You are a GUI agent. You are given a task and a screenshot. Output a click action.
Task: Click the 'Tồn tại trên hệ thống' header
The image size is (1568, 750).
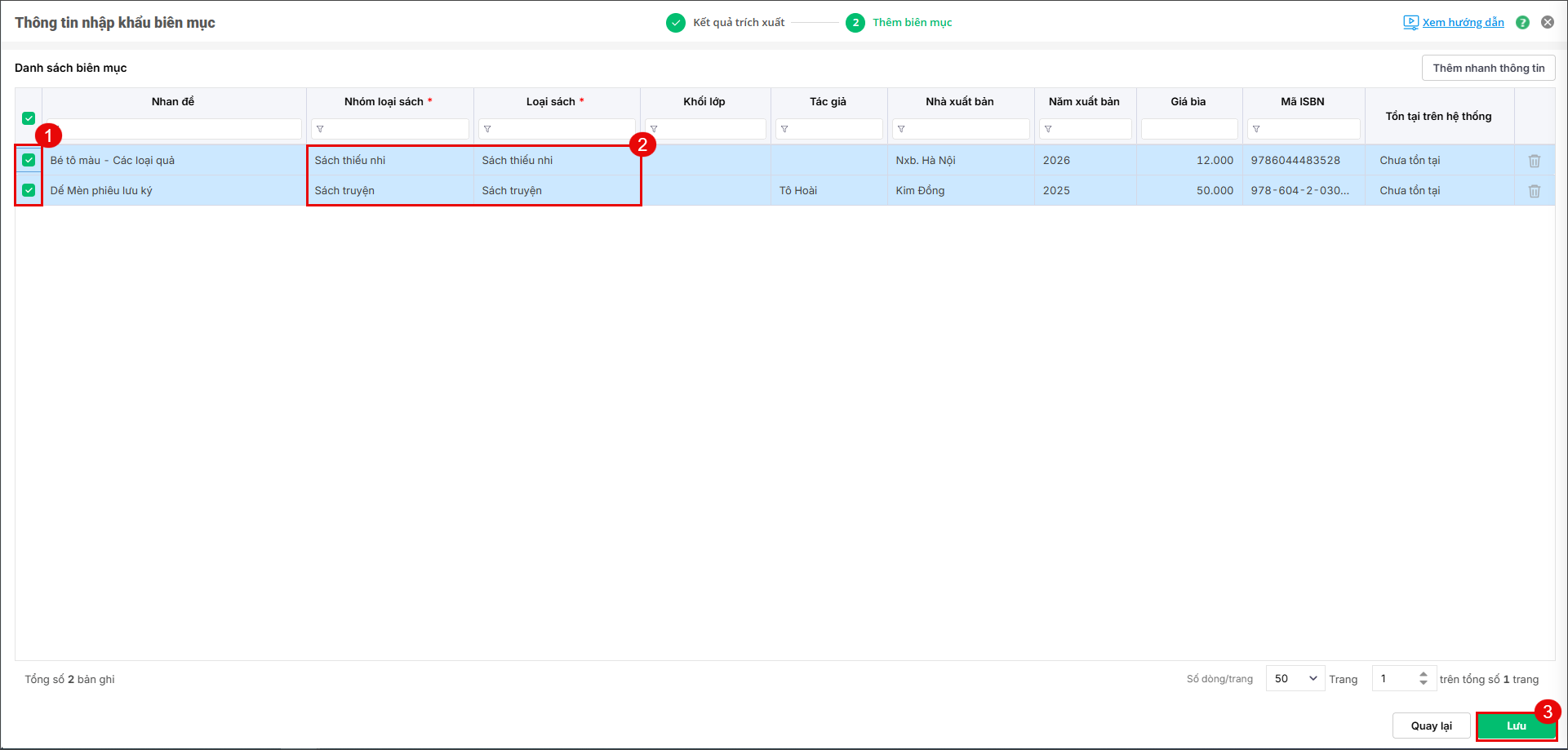click(x=1438, y=117)
